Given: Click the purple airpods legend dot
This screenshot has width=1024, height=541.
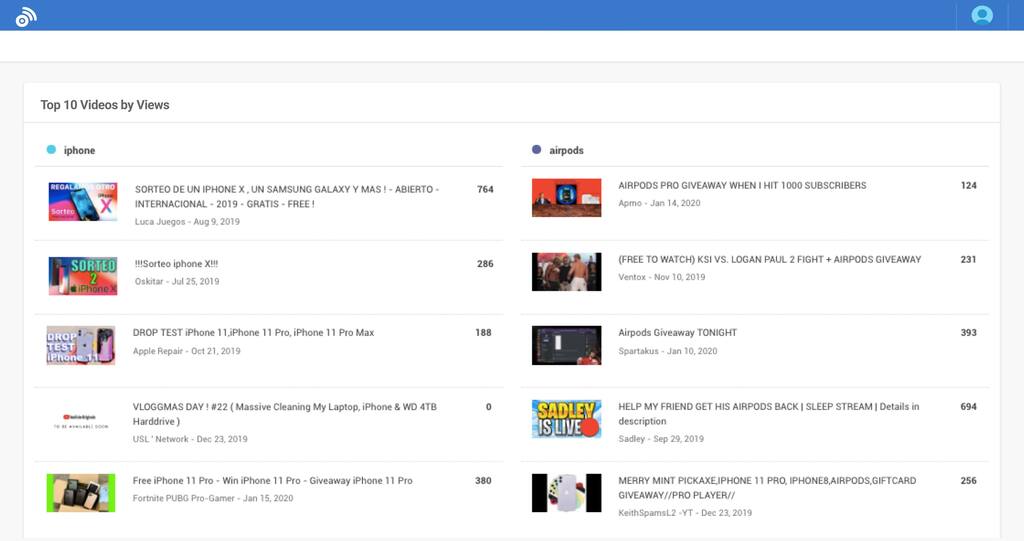Looking at the screenshot, I should 537,150.
